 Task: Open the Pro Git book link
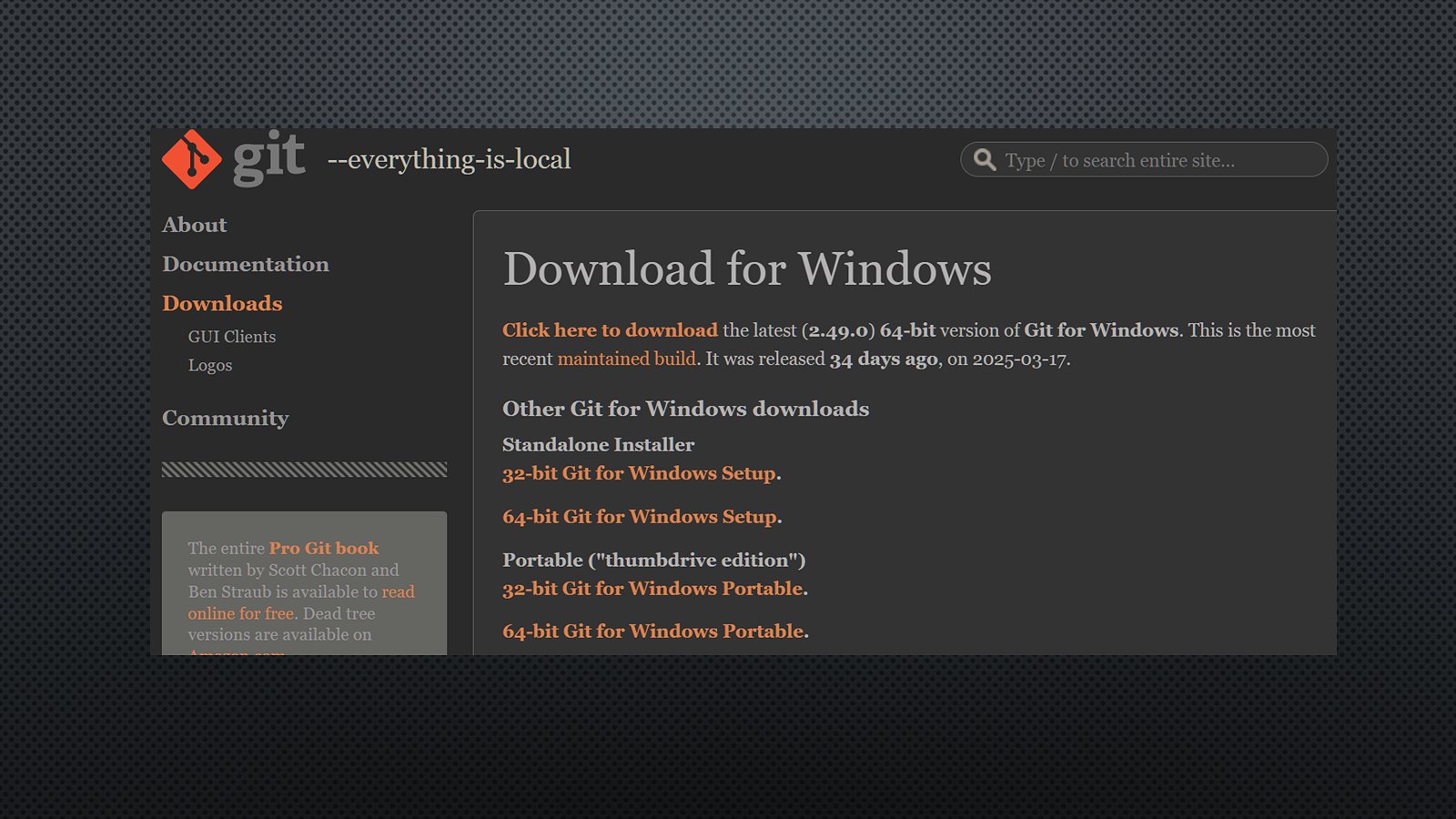point(324,548)
